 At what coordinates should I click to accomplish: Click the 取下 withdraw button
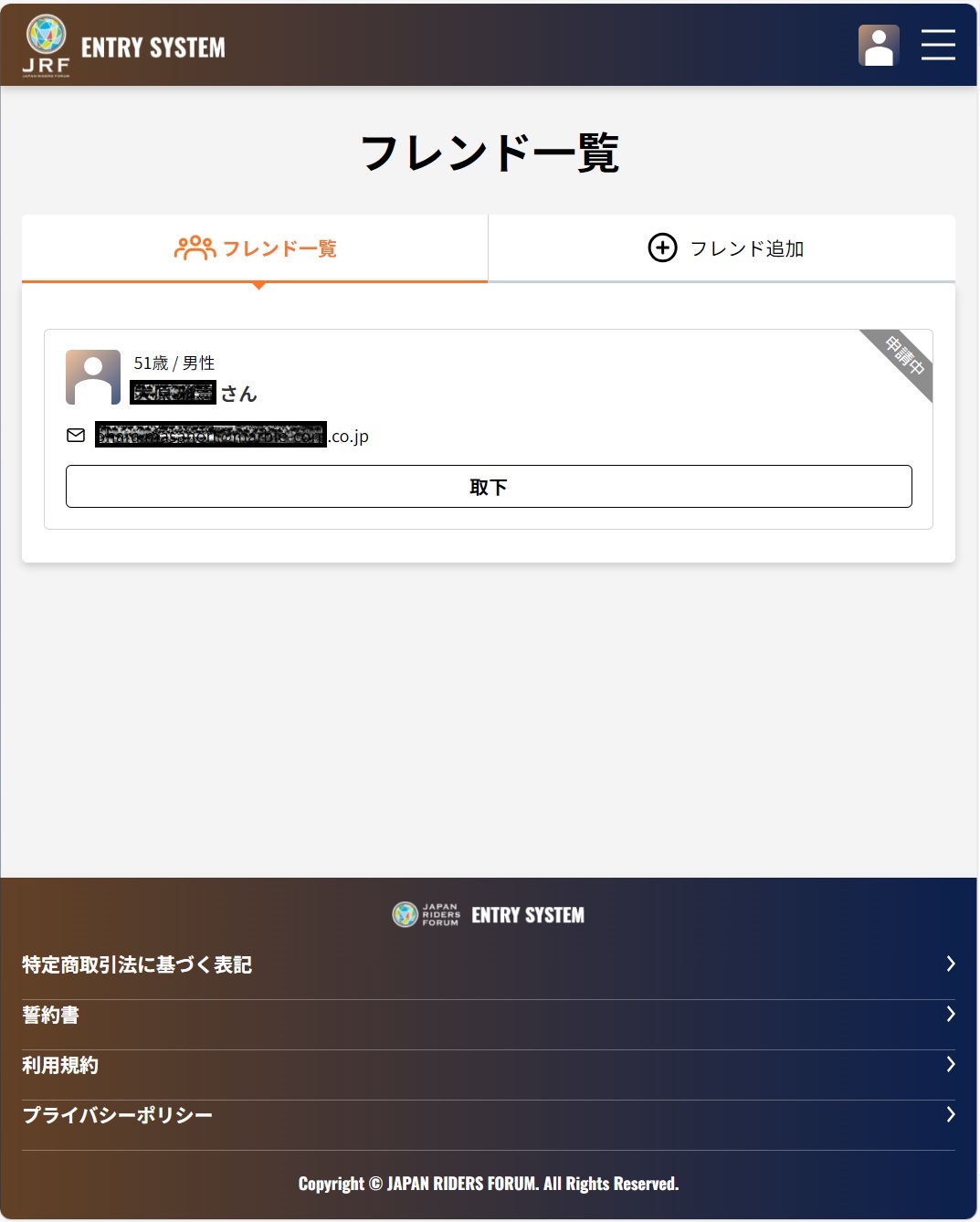tap(489, 486)
